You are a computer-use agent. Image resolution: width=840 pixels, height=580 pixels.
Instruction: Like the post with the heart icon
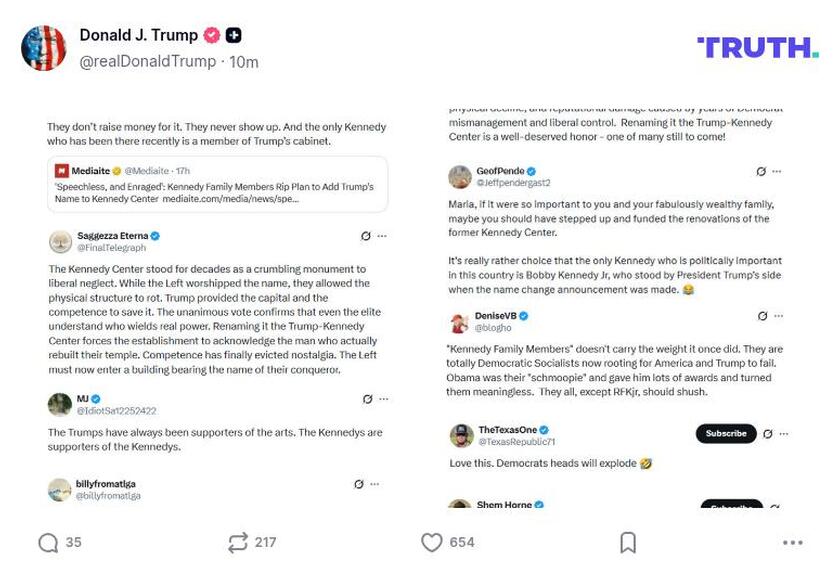coord(432,541)
